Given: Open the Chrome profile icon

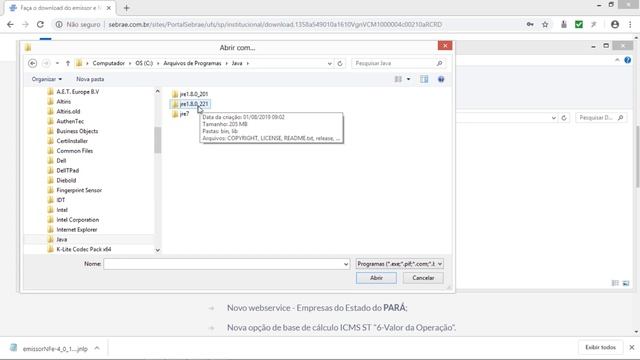Looking at the screenshot, I should pos(615,24).
